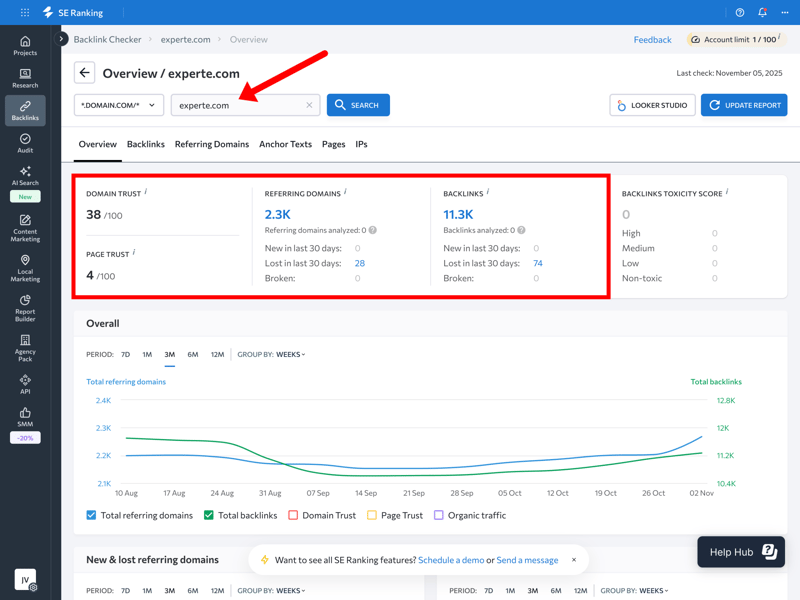Viewport: 800px width, 600px height.
Task: Switch to the Anchor Texts tab
Action: click(x=285, y=144)
